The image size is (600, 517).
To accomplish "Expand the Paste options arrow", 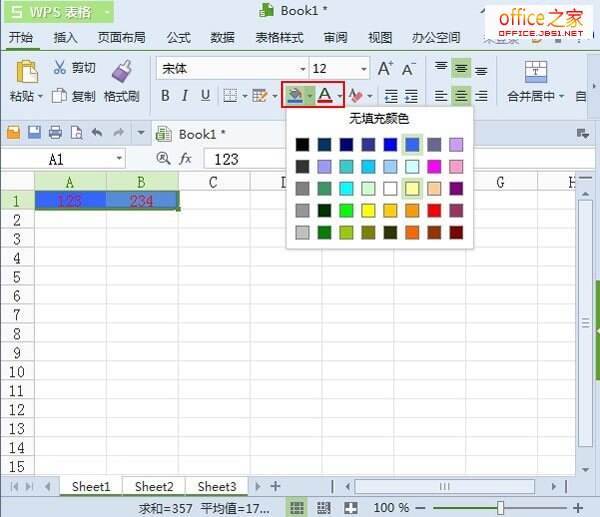I will tap(40, 96).
